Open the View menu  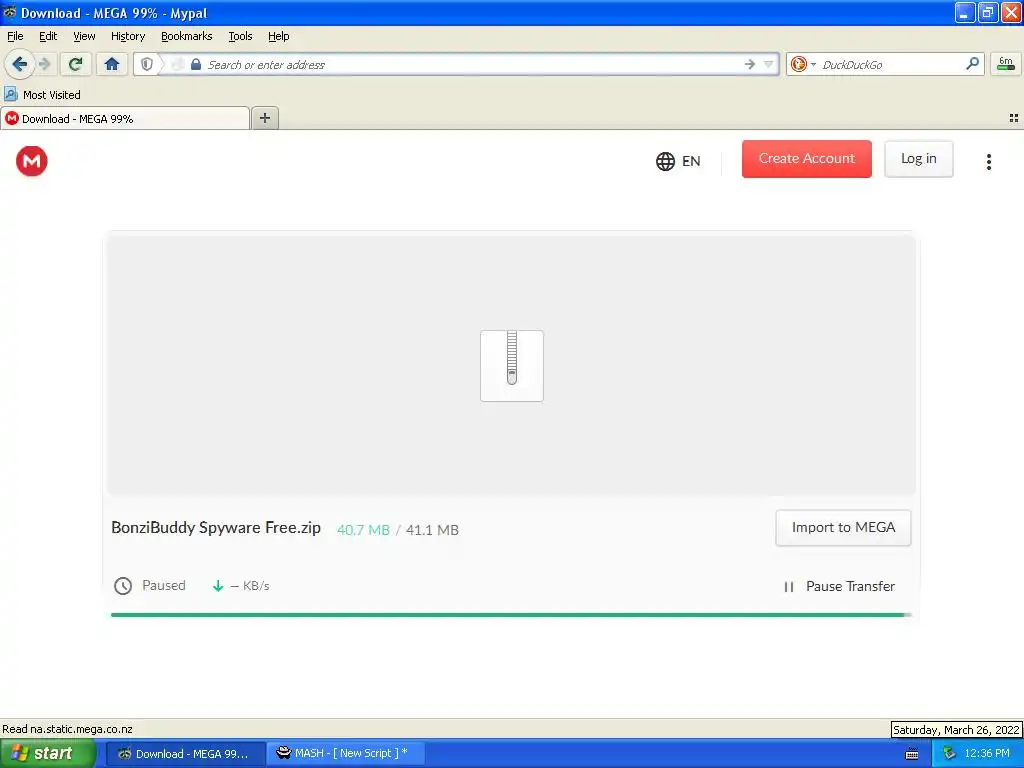(x=84, y=36)
